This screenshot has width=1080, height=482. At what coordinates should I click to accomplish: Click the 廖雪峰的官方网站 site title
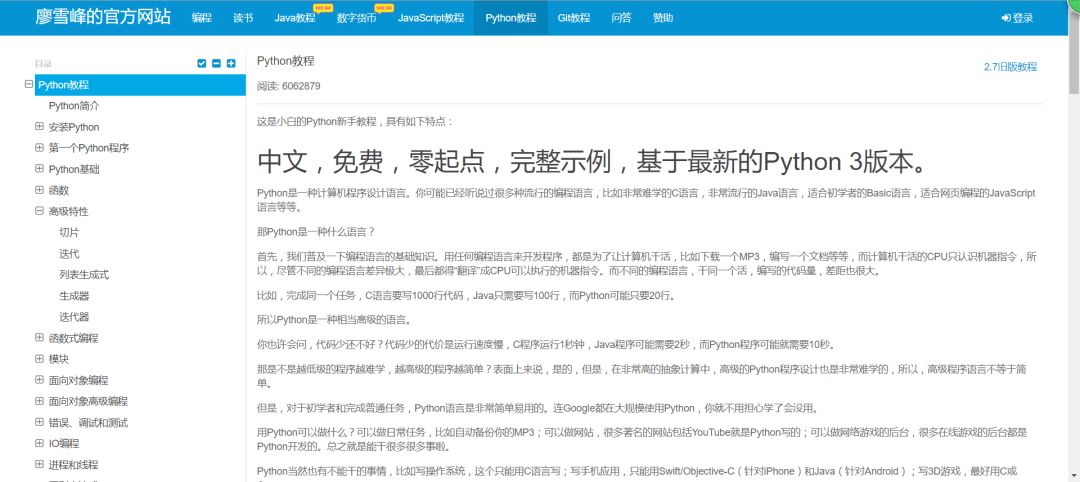tap(103, 17)
